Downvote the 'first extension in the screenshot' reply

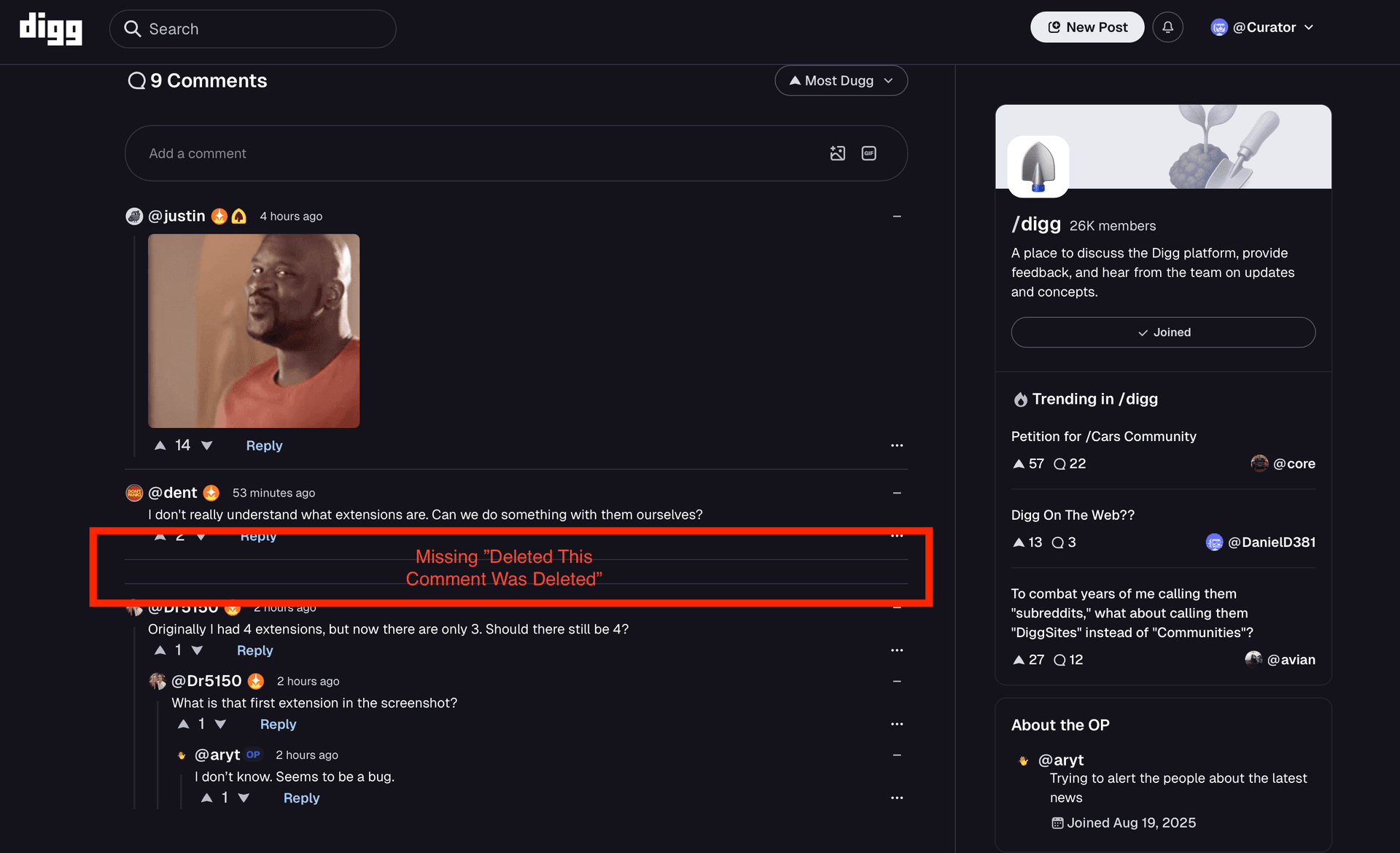point(220,724)
